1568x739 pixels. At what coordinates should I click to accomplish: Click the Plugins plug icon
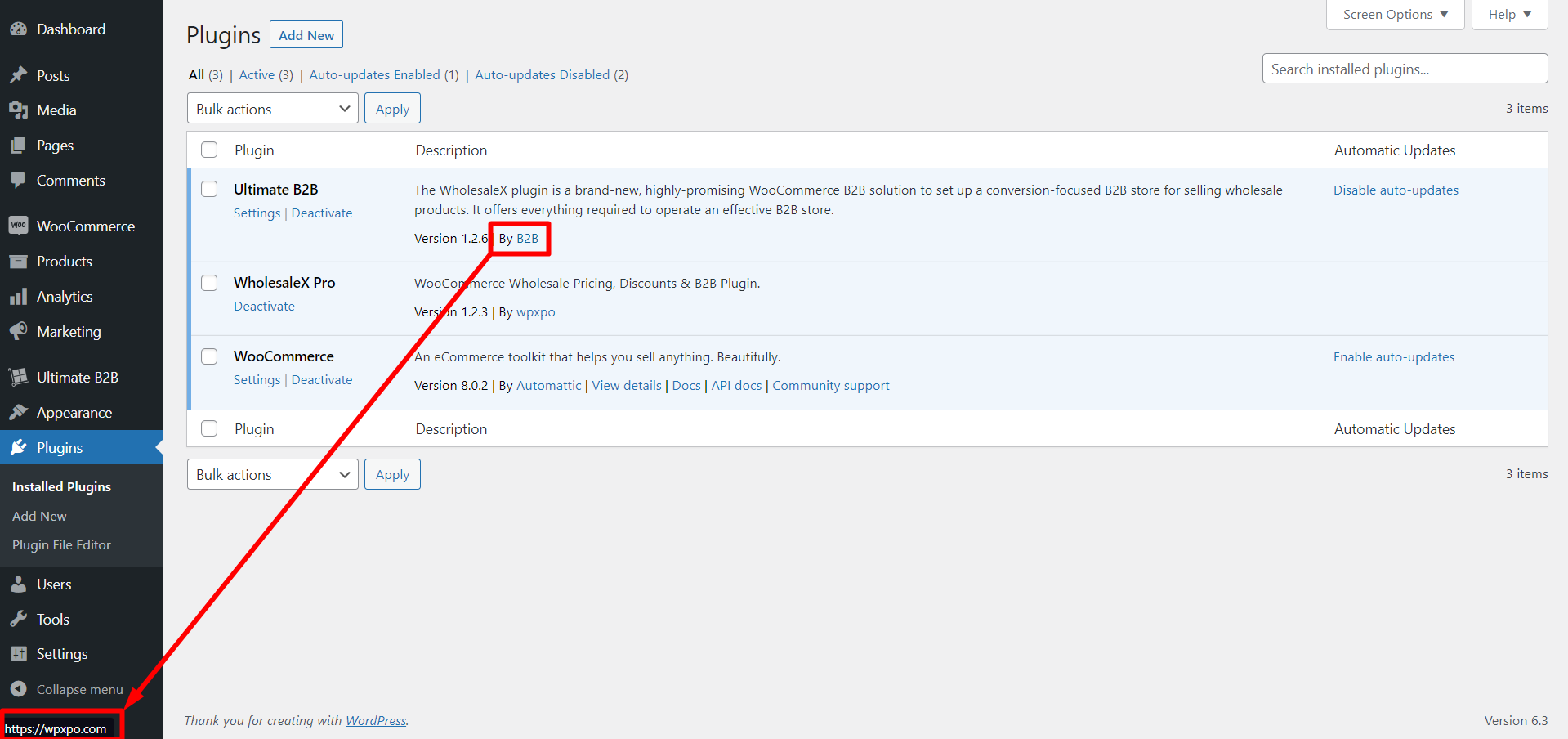pos(18,447)
